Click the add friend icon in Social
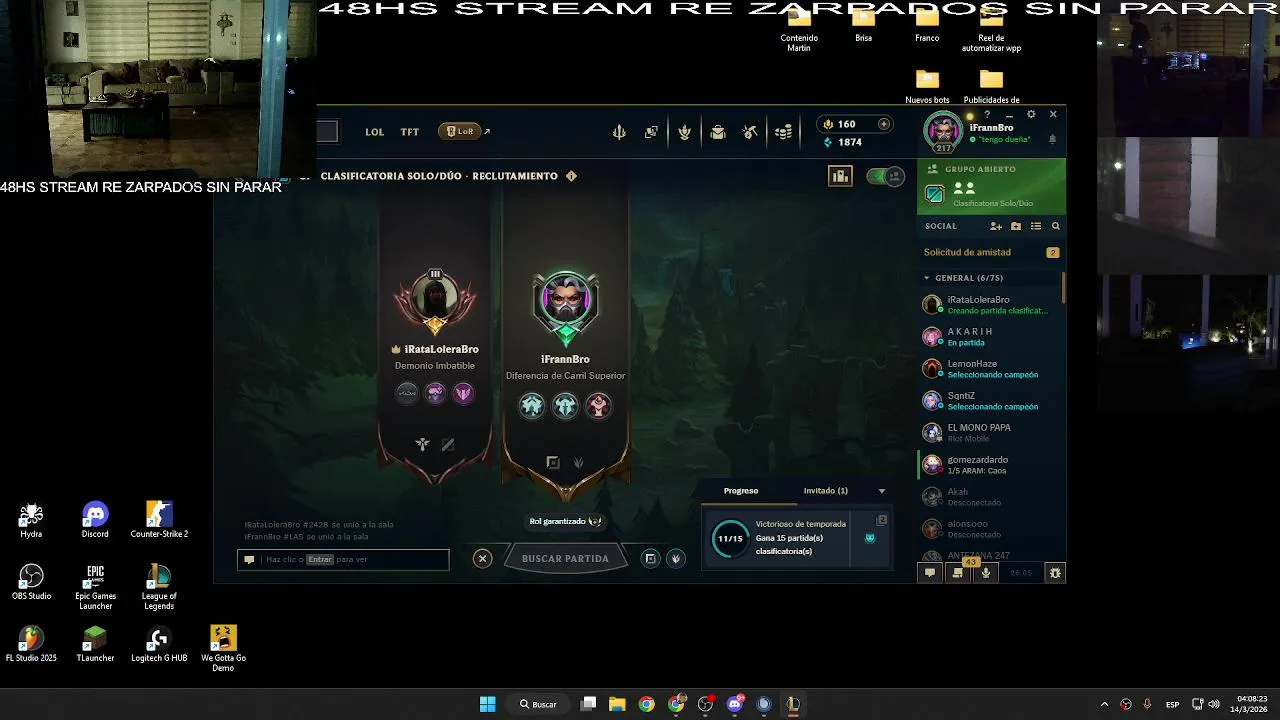 tap(995, 226)
